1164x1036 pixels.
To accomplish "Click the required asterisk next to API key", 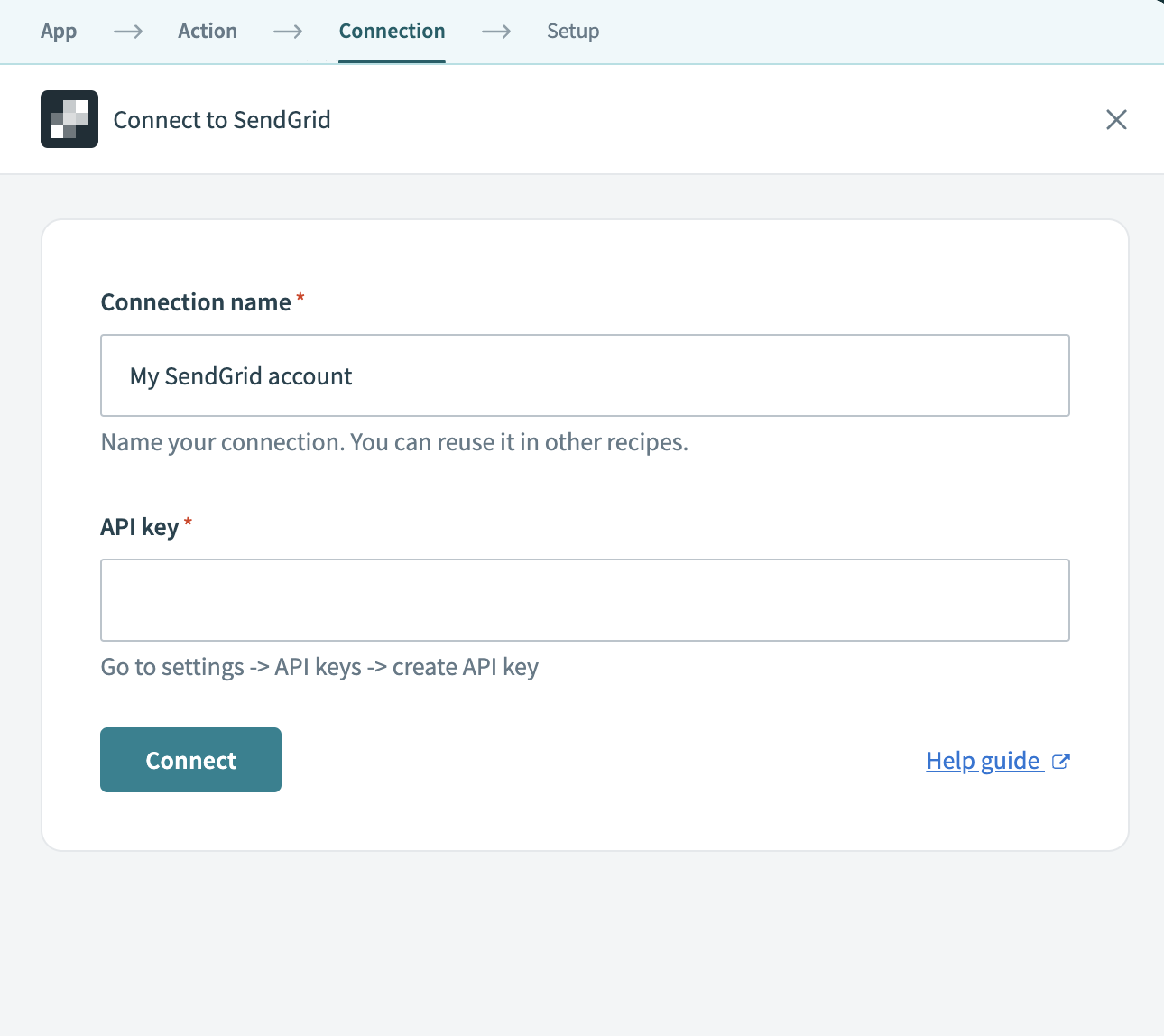I will coord(188,521).
